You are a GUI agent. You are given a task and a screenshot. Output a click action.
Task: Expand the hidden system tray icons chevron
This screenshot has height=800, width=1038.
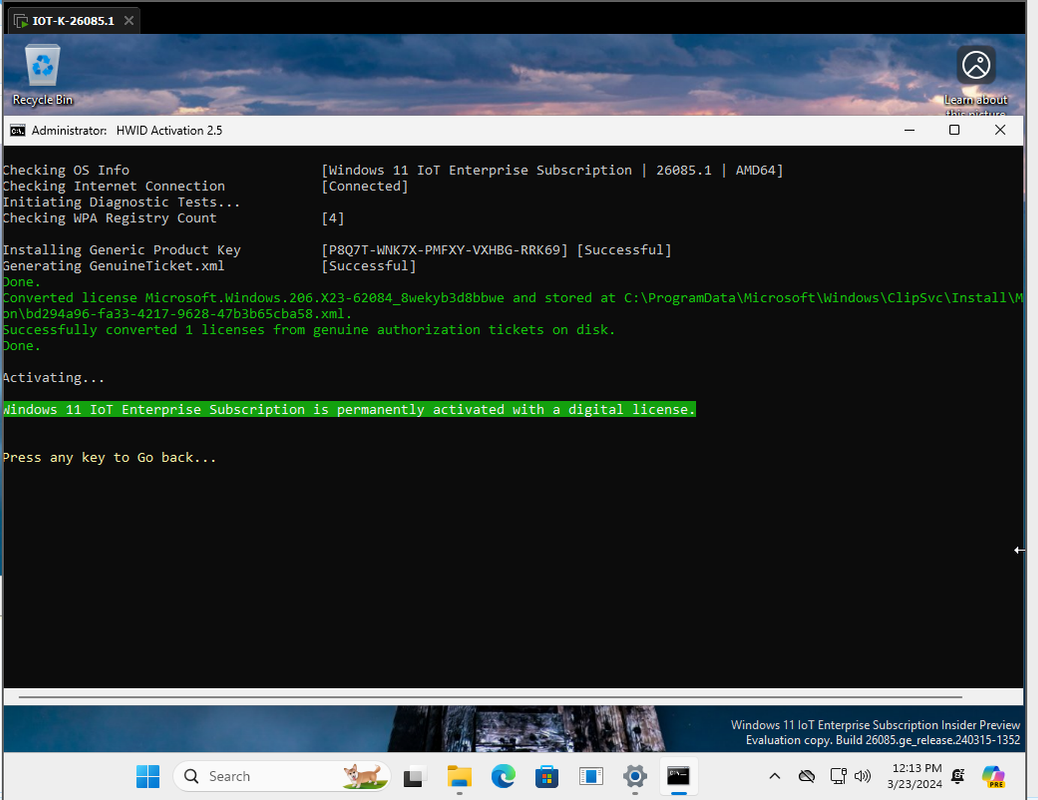(775, 776)
